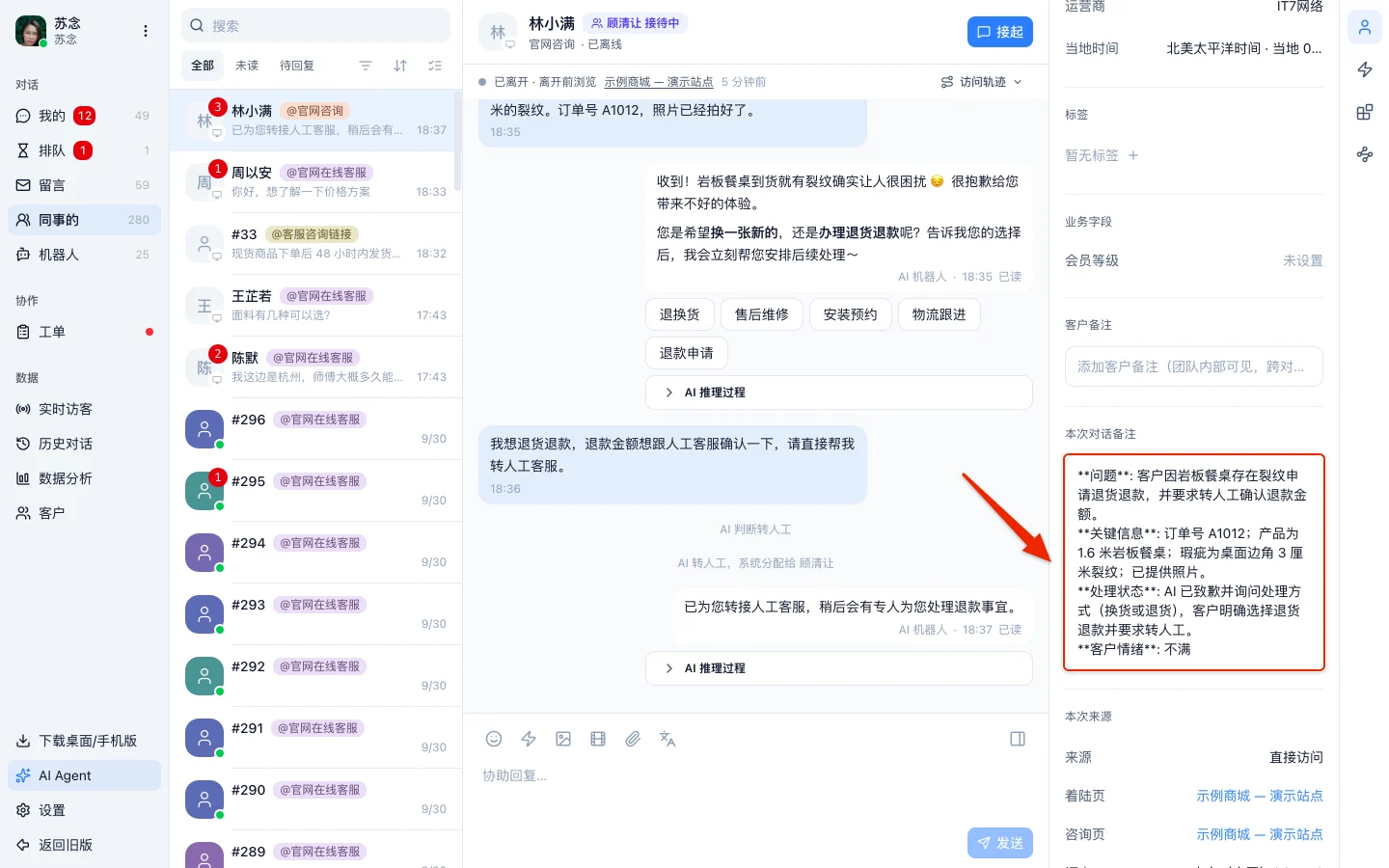
Task: Select 同事的 conversations in sidebar
Action: pyautogui.click(x=84, y=220)
